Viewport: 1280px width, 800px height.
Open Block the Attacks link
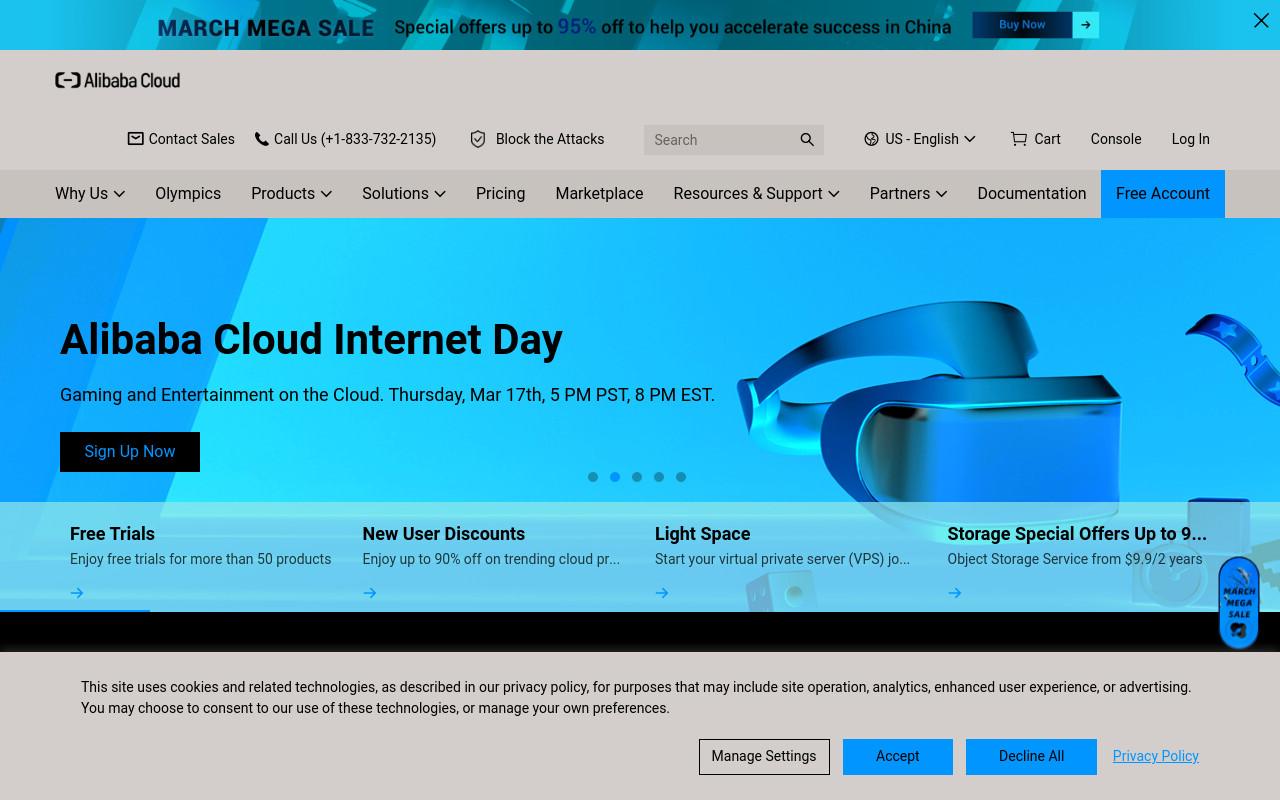(x=537, y=139)
